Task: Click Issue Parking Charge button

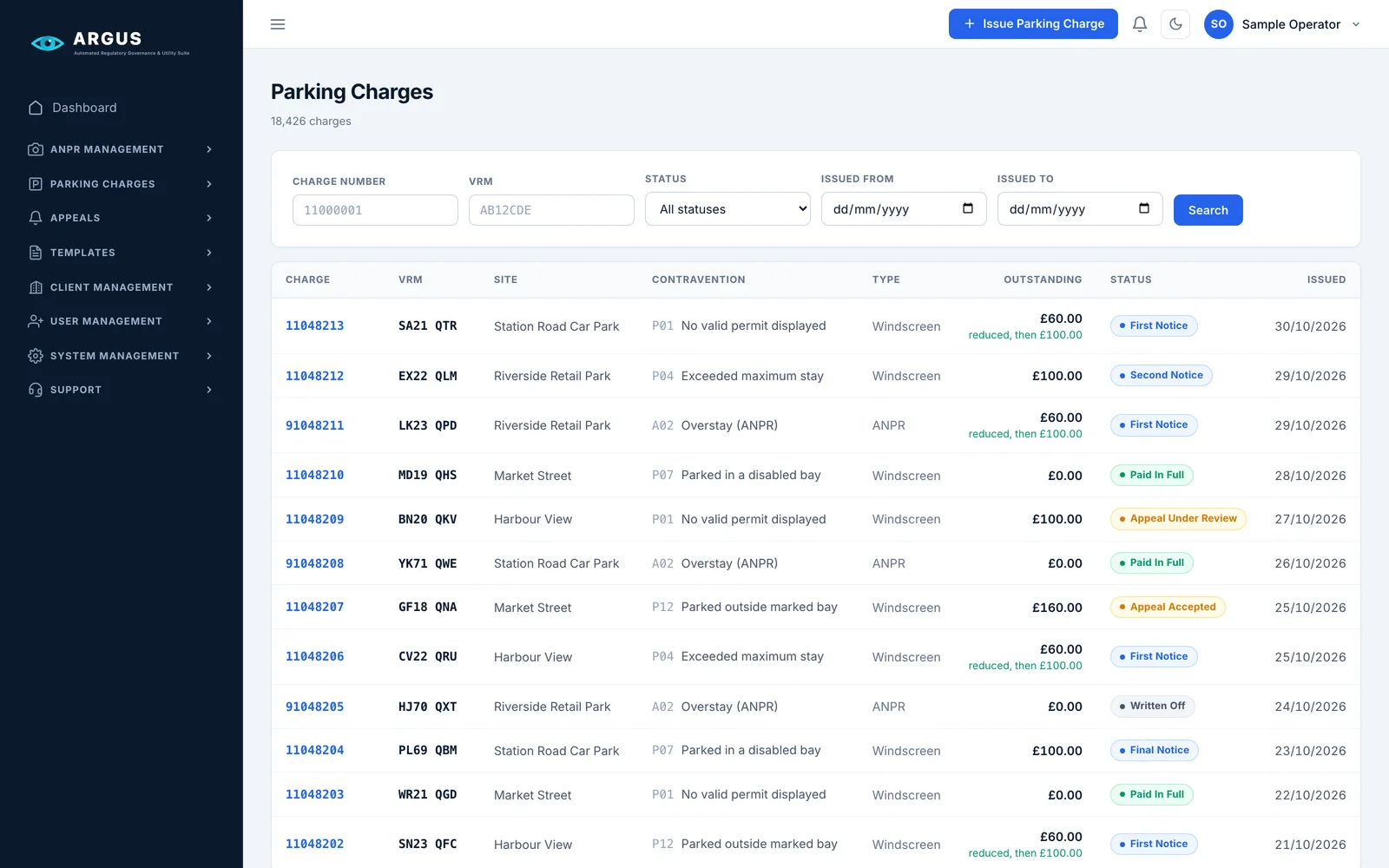Action: coord(1033,24)
